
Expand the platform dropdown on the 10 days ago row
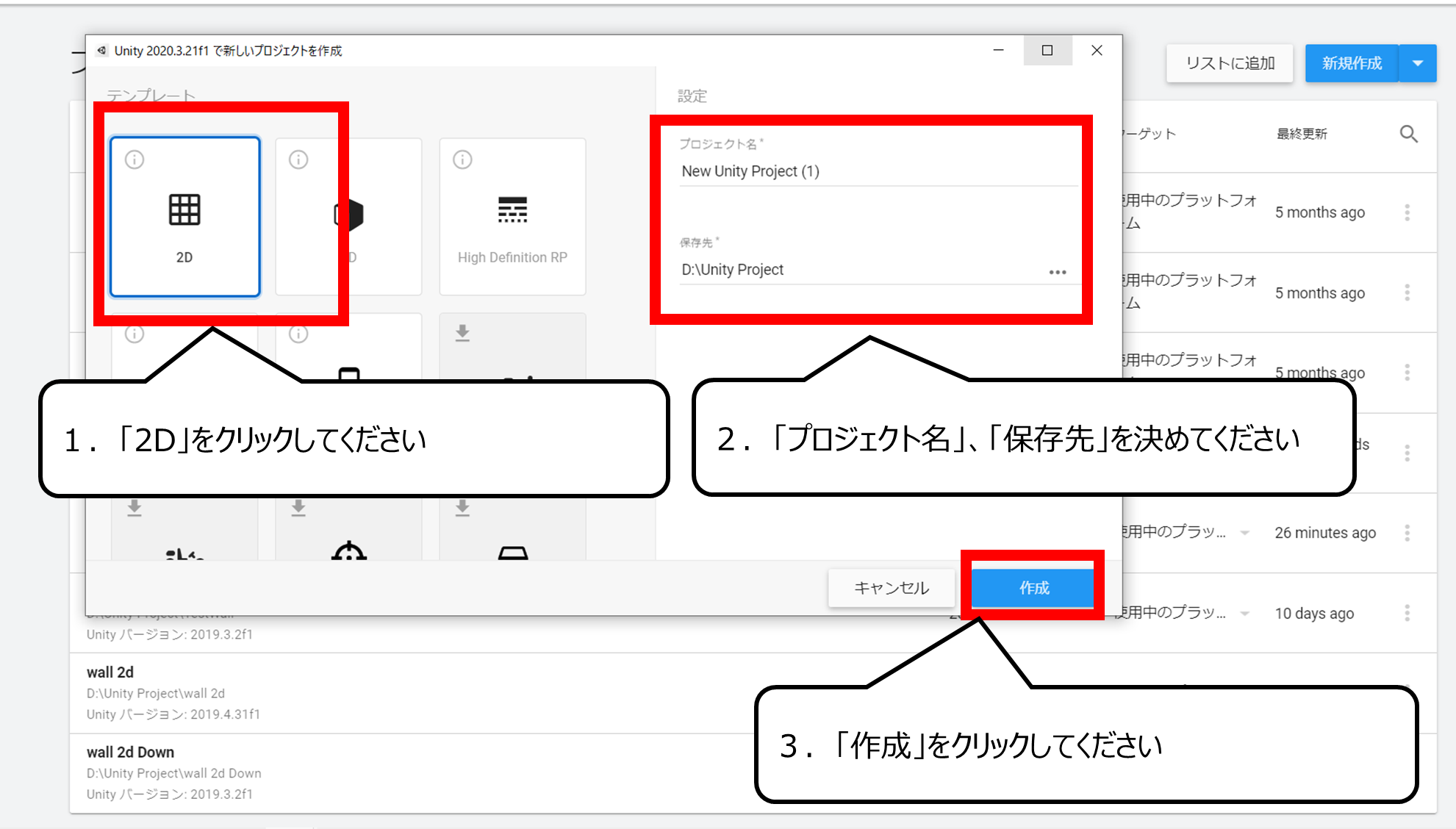(x=1244, y=613)
